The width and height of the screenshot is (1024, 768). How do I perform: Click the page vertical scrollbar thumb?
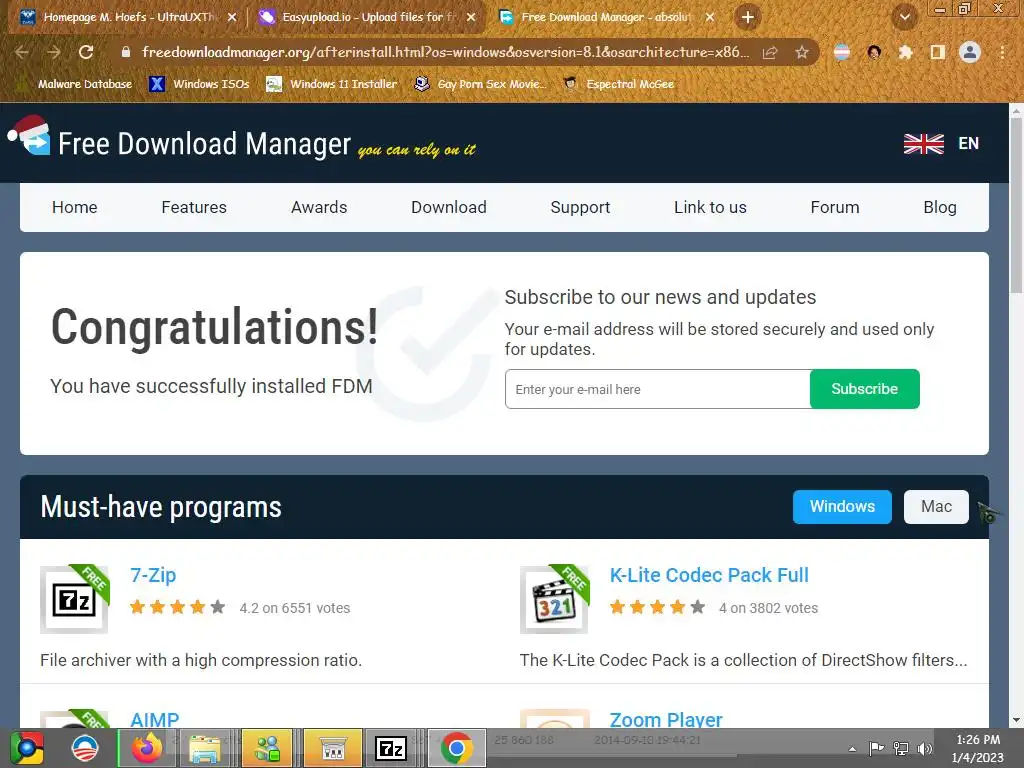pyautogui.click(x=1017, y=206)
